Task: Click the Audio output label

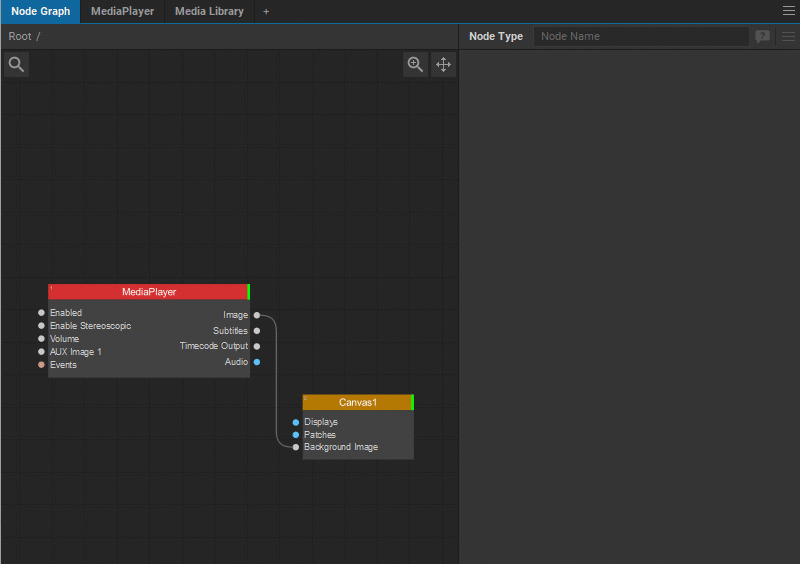Action: click(236, 361)
